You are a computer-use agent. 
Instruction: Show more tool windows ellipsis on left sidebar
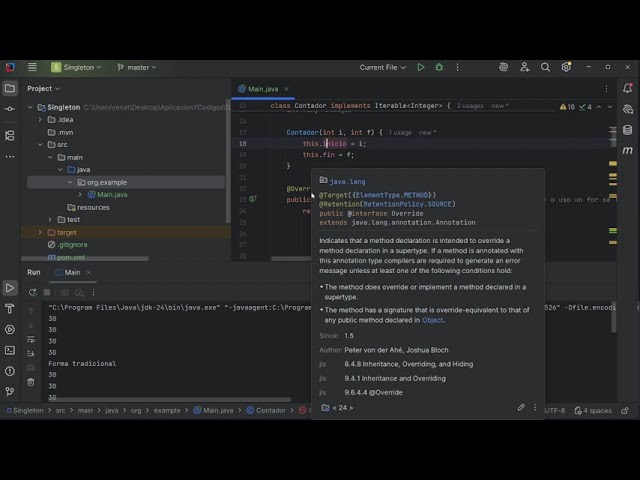coord(10,156)
